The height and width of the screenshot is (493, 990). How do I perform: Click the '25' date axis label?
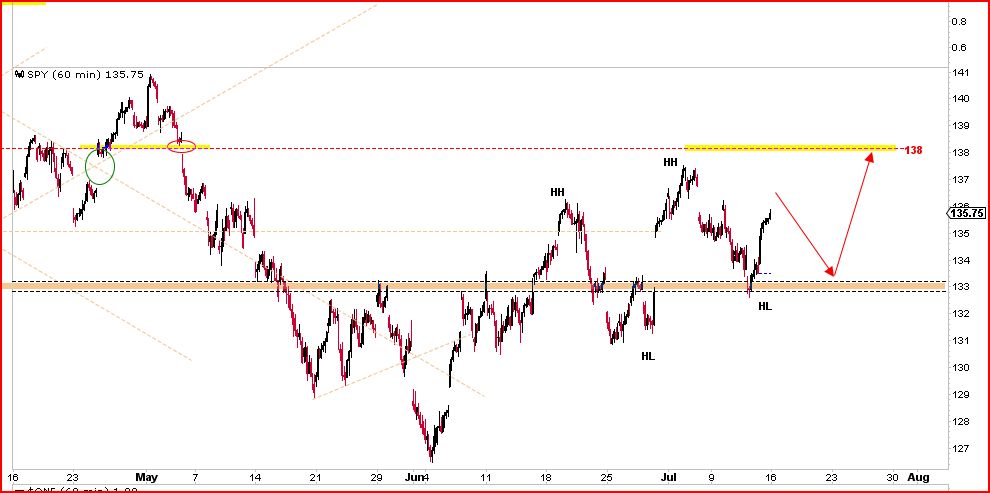point(607,477)
